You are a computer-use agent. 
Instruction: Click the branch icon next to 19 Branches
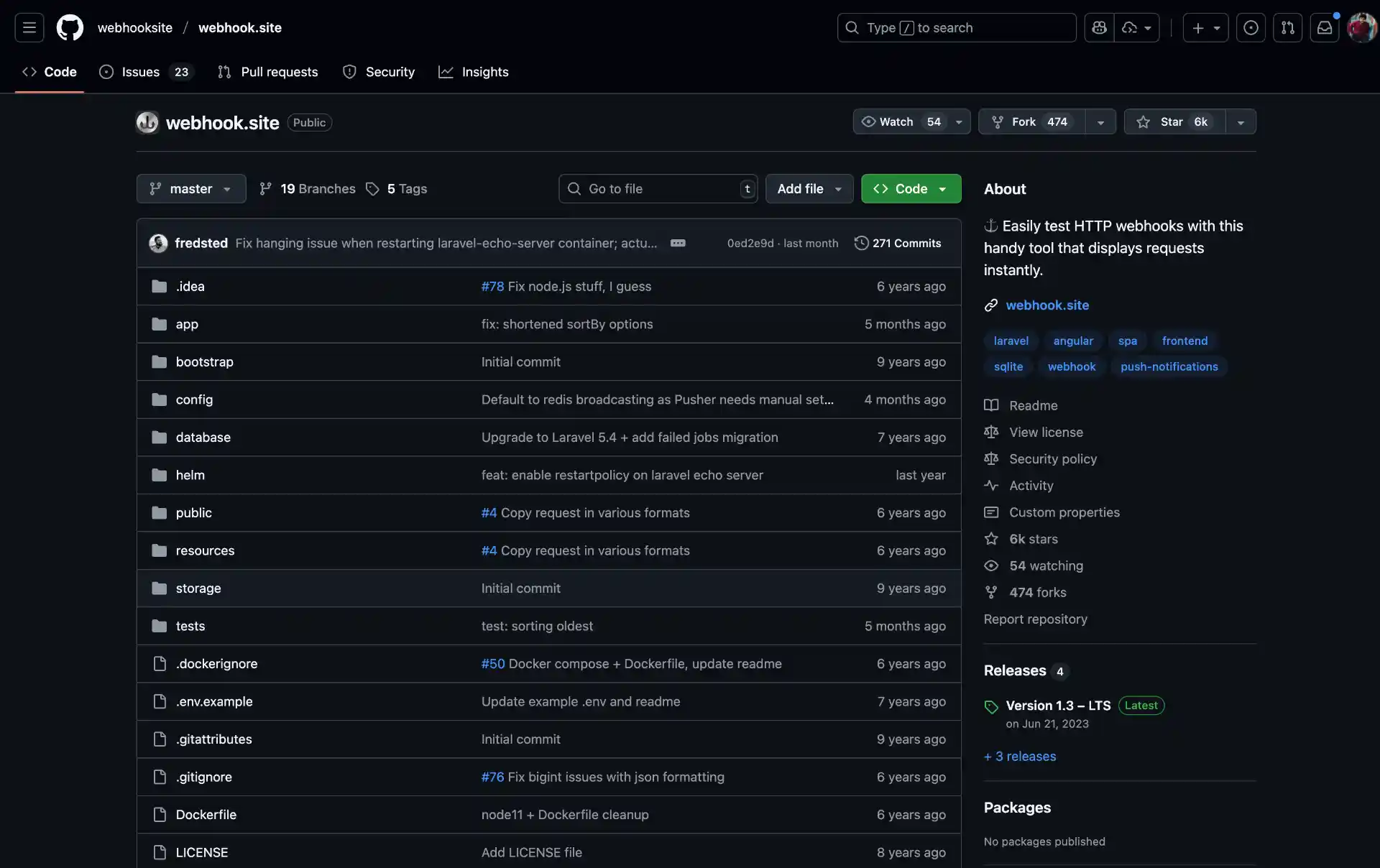(265, 188)
